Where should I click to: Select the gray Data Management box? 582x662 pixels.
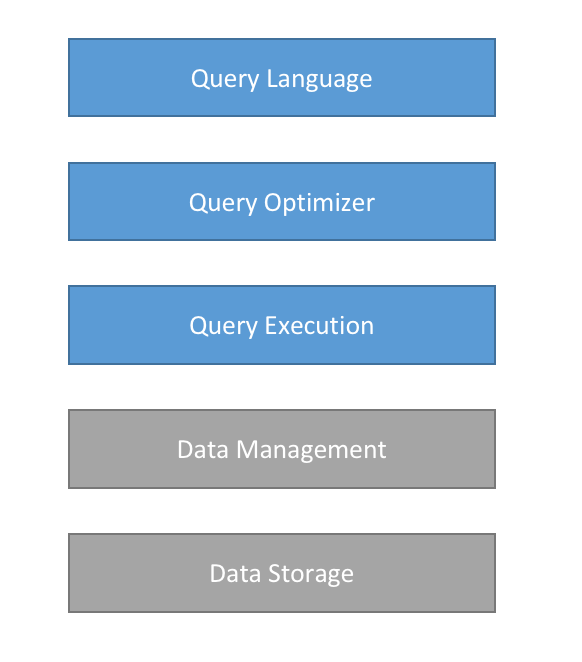click(282, 449)
